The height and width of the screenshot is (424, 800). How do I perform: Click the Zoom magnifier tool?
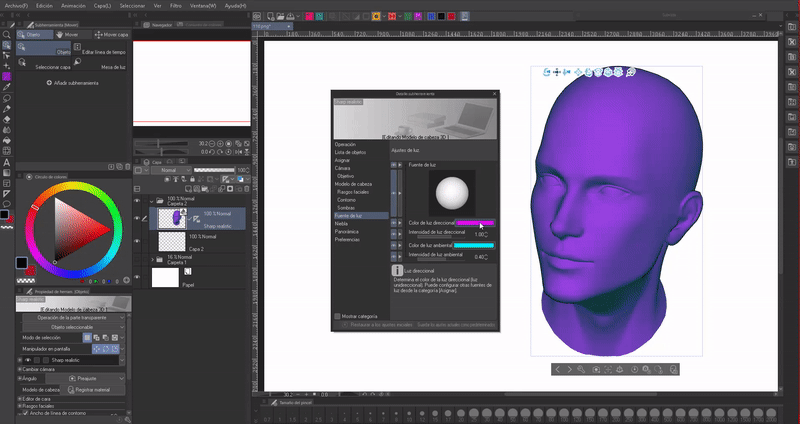[x=6, y=34]
